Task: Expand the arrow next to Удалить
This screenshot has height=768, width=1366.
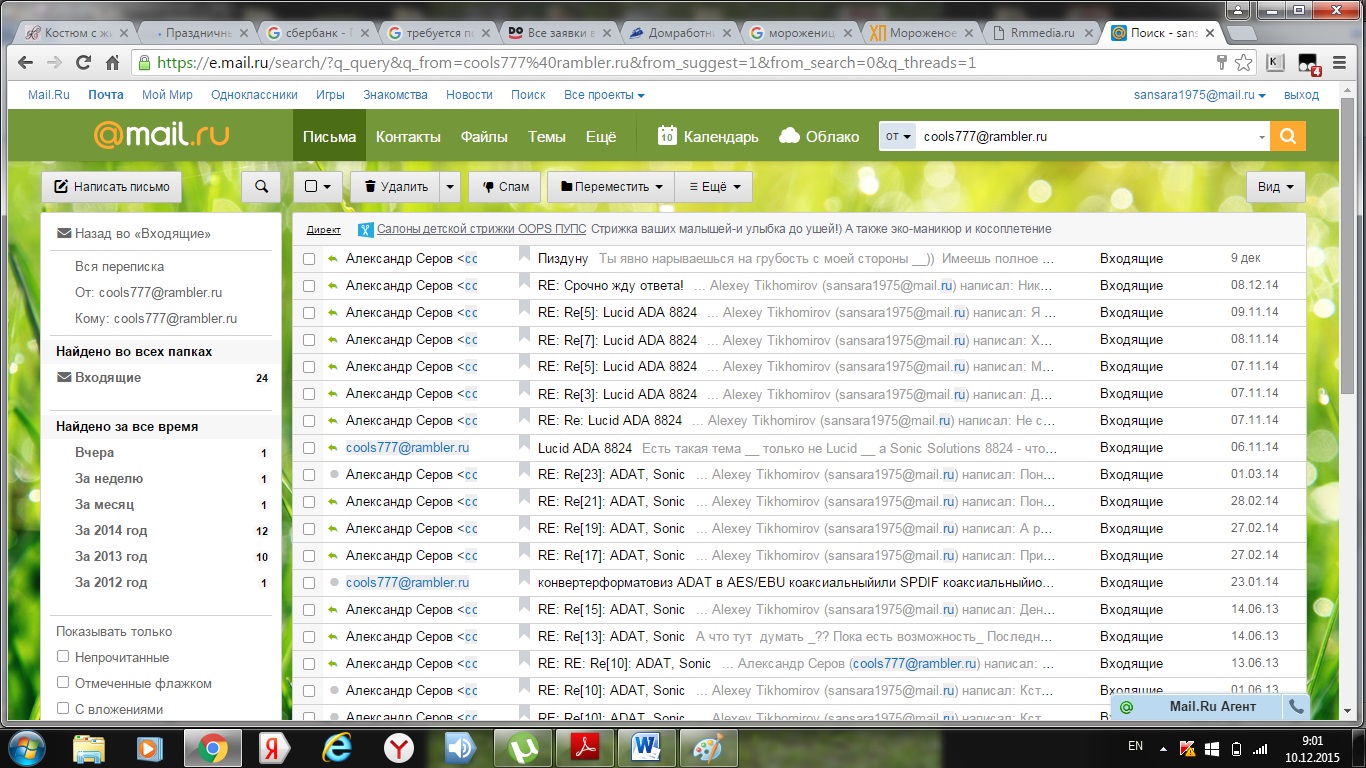Action: tap(451, 186)
